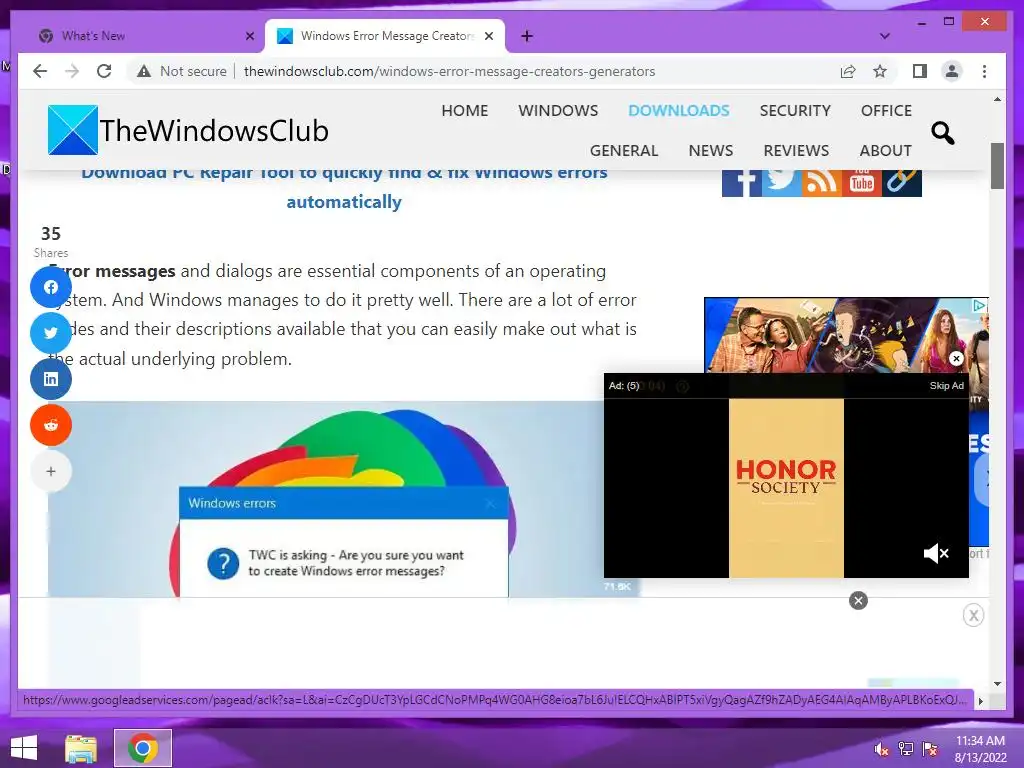Open the site search magnifier

click(942, 133)
